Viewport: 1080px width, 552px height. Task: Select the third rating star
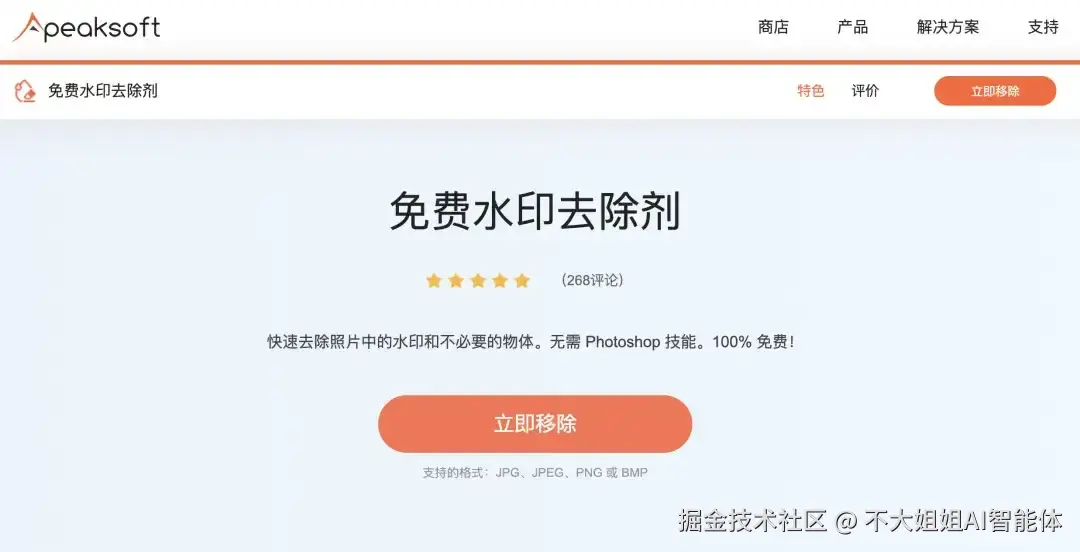478,280
